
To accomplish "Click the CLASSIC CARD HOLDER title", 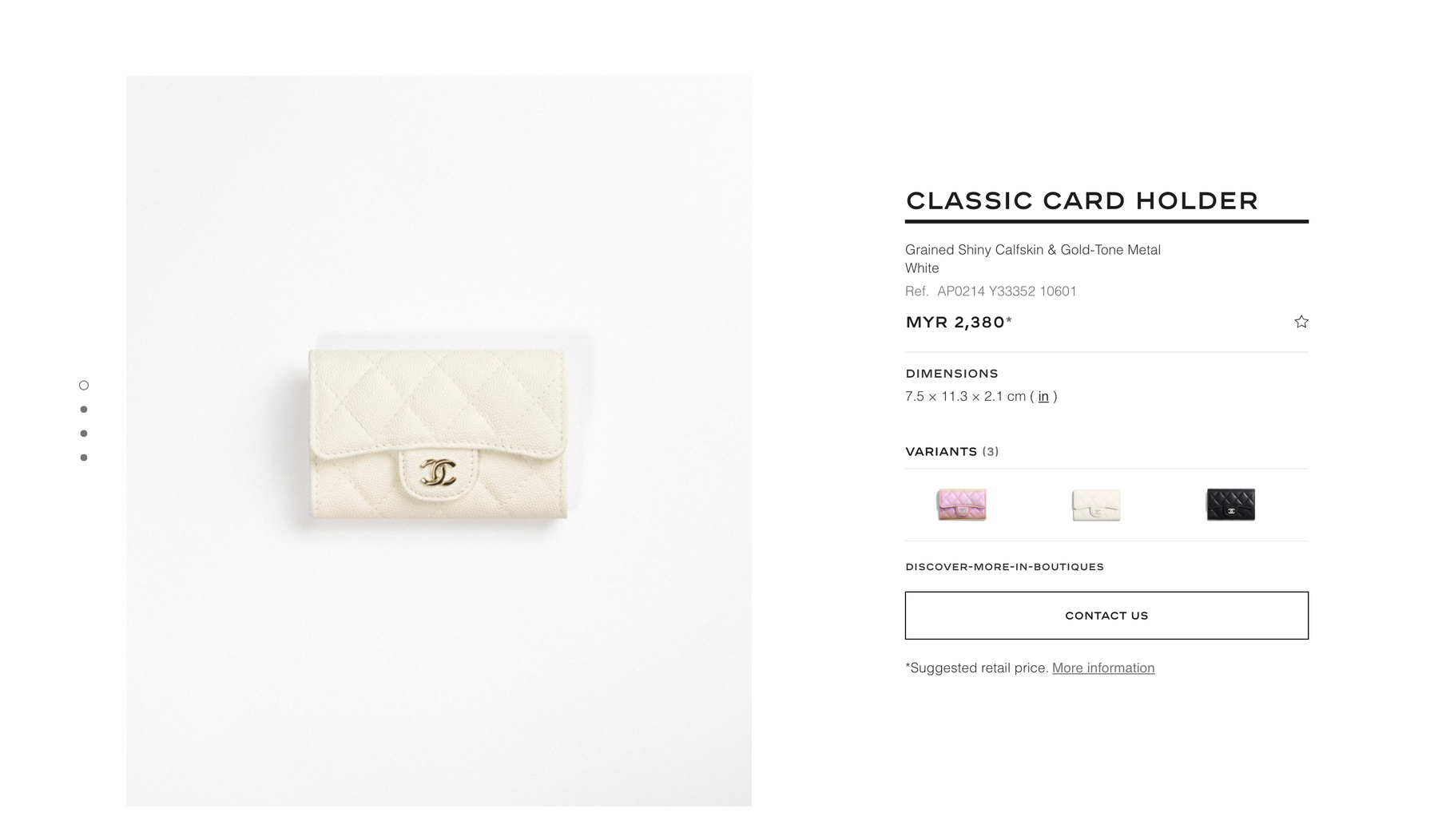I will (x=1082, y=200).
